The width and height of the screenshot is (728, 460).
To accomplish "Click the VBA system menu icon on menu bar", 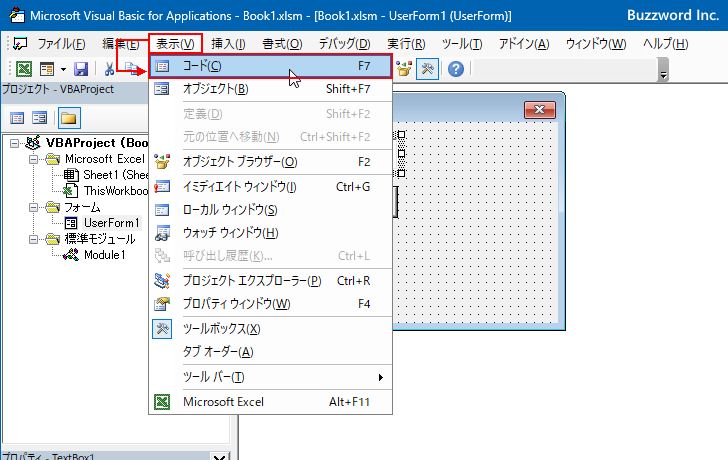I will [20, 44].
